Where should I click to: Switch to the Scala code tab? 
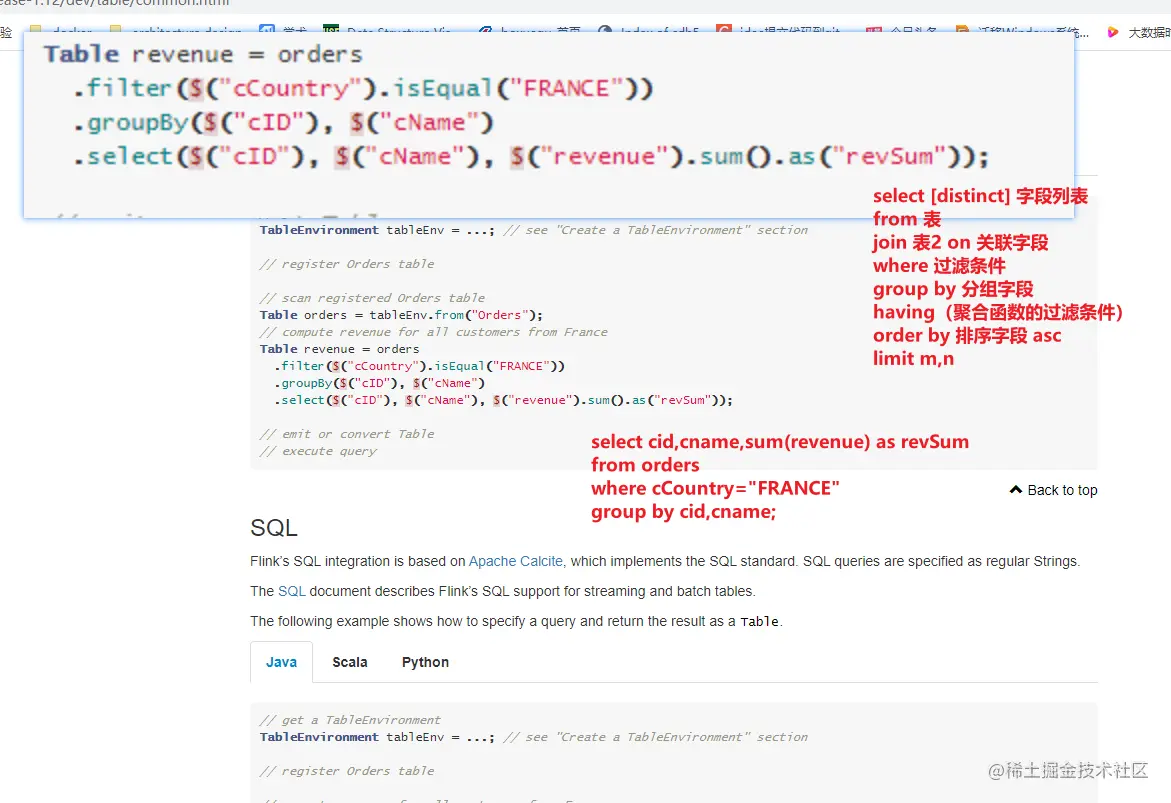click(x=350, y=662)
